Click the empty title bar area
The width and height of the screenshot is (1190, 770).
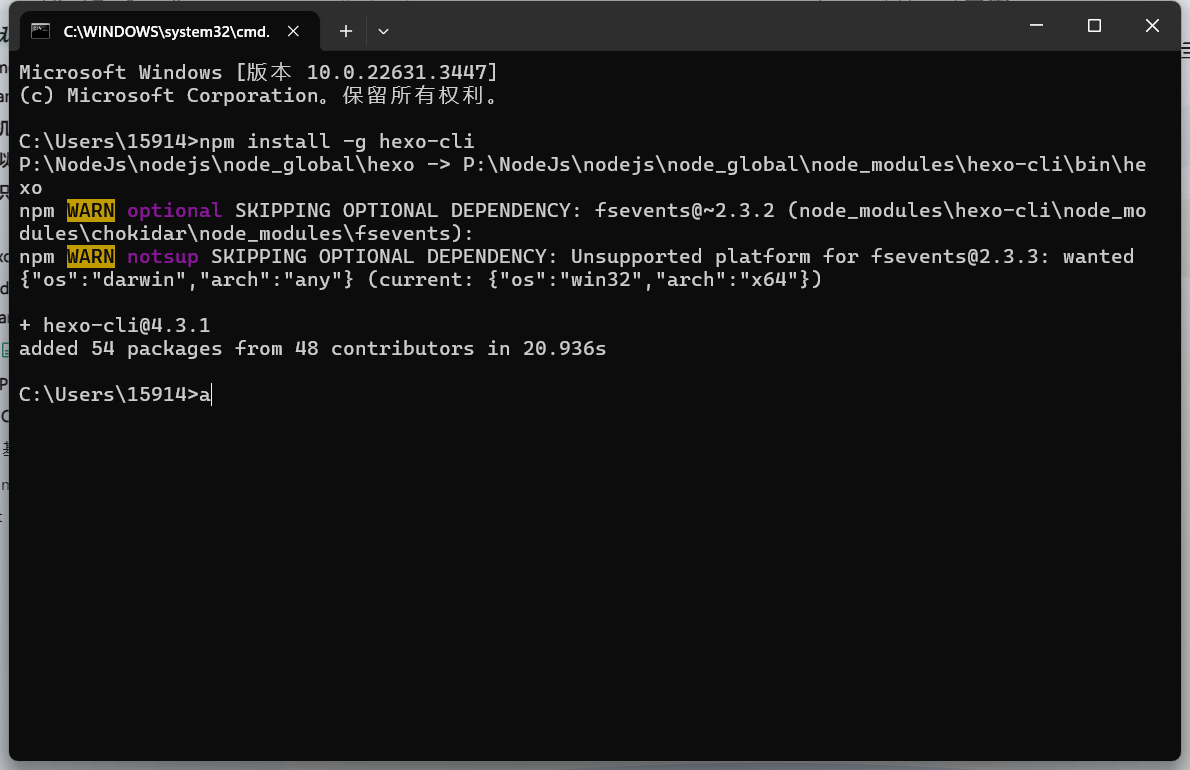(700, 28)
